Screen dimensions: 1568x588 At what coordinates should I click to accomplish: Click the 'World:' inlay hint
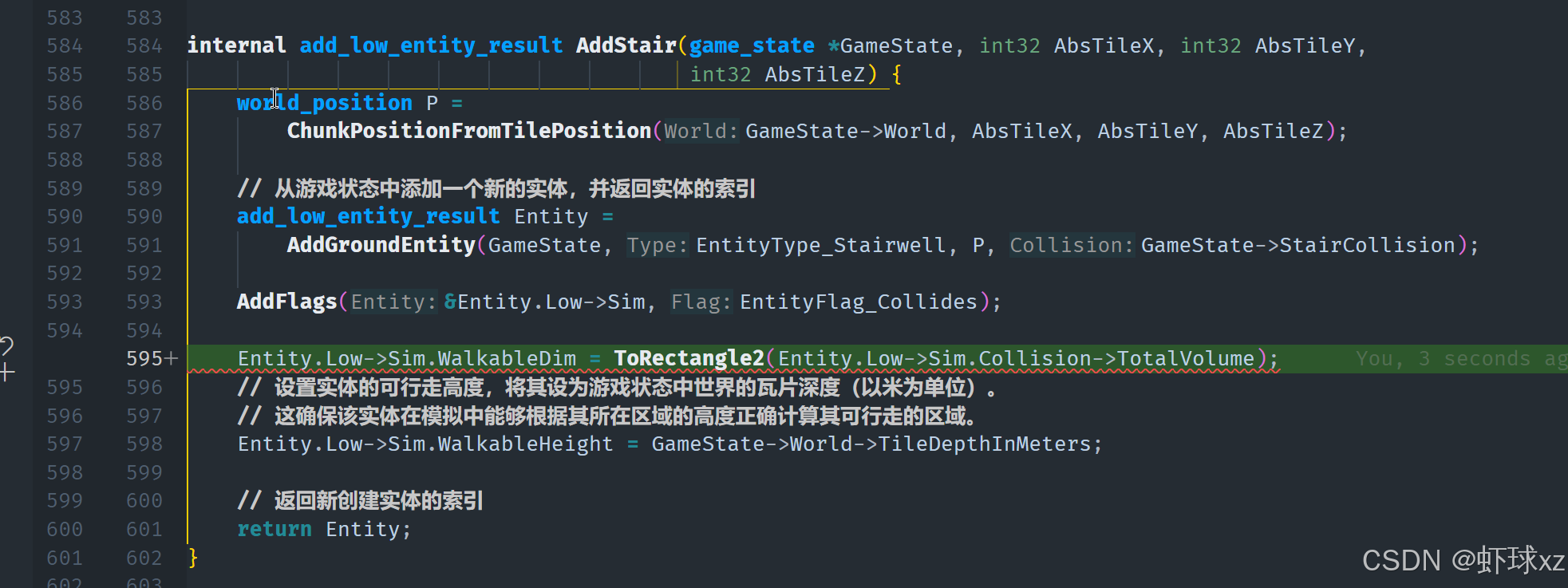pos(701,131)
